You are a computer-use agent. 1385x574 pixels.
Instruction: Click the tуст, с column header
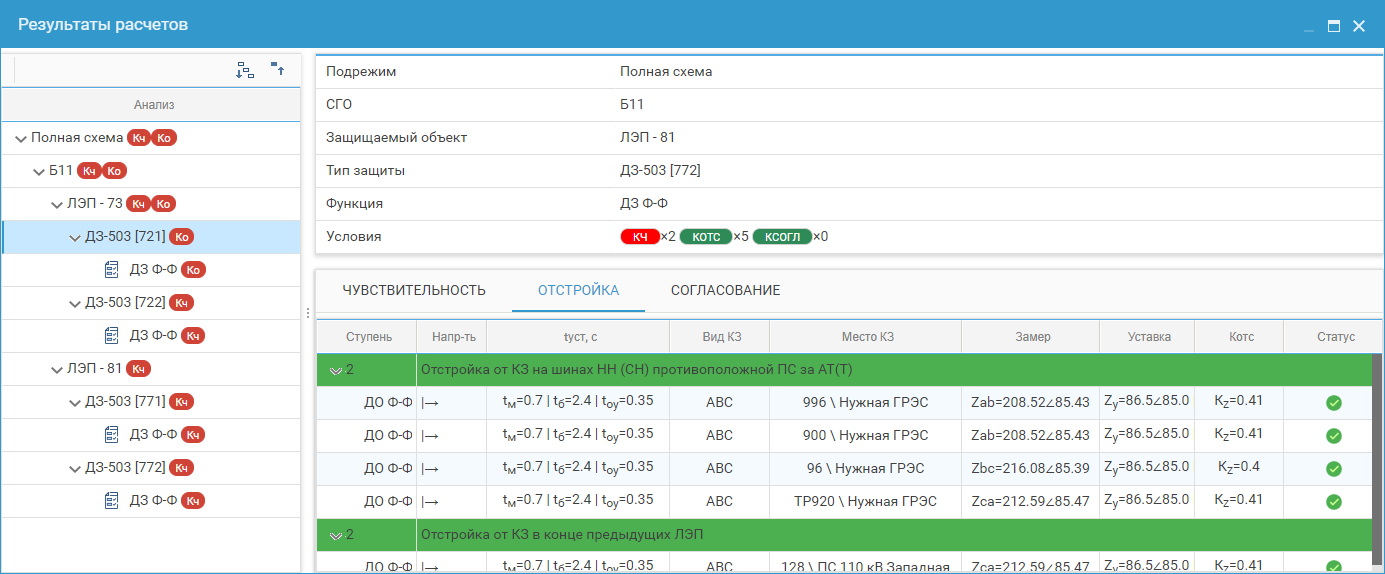tap(579, 337)
